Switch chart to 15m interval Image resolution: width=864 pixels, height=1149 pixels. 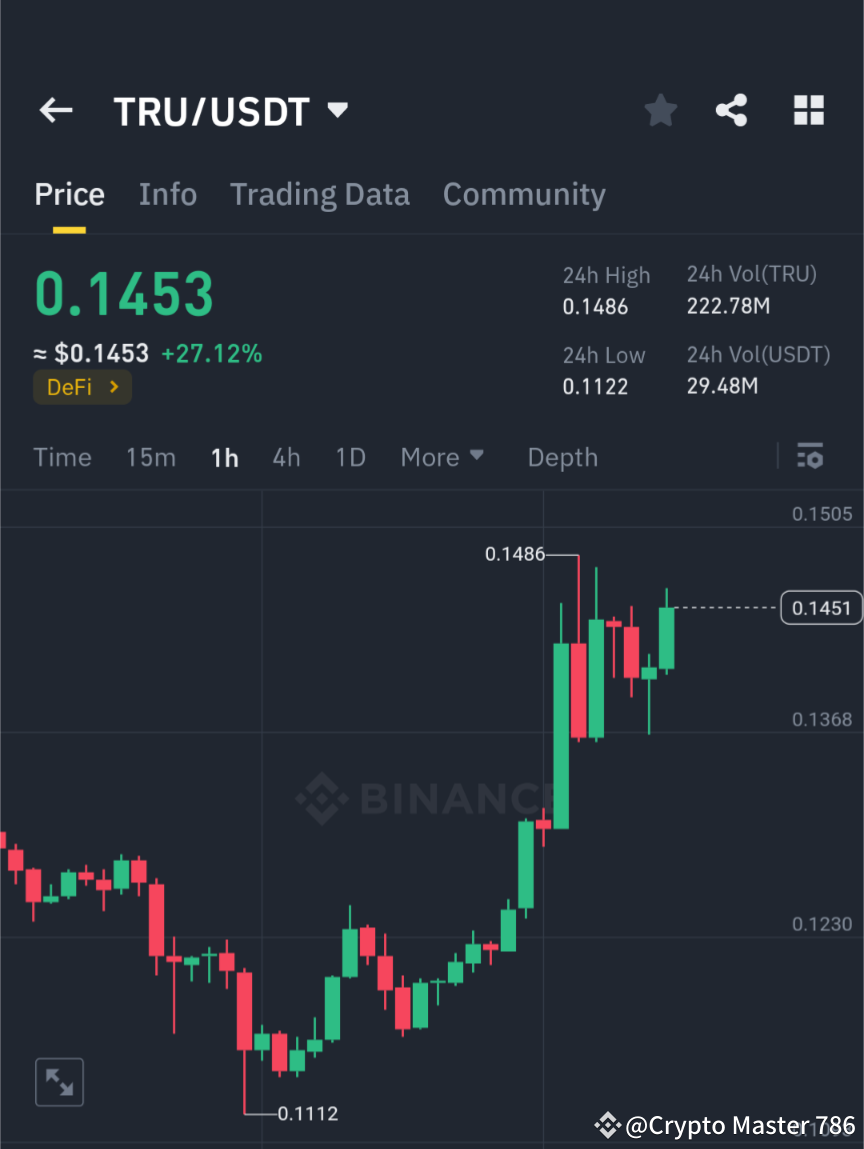pyautogui.click(x=151, y=457)
